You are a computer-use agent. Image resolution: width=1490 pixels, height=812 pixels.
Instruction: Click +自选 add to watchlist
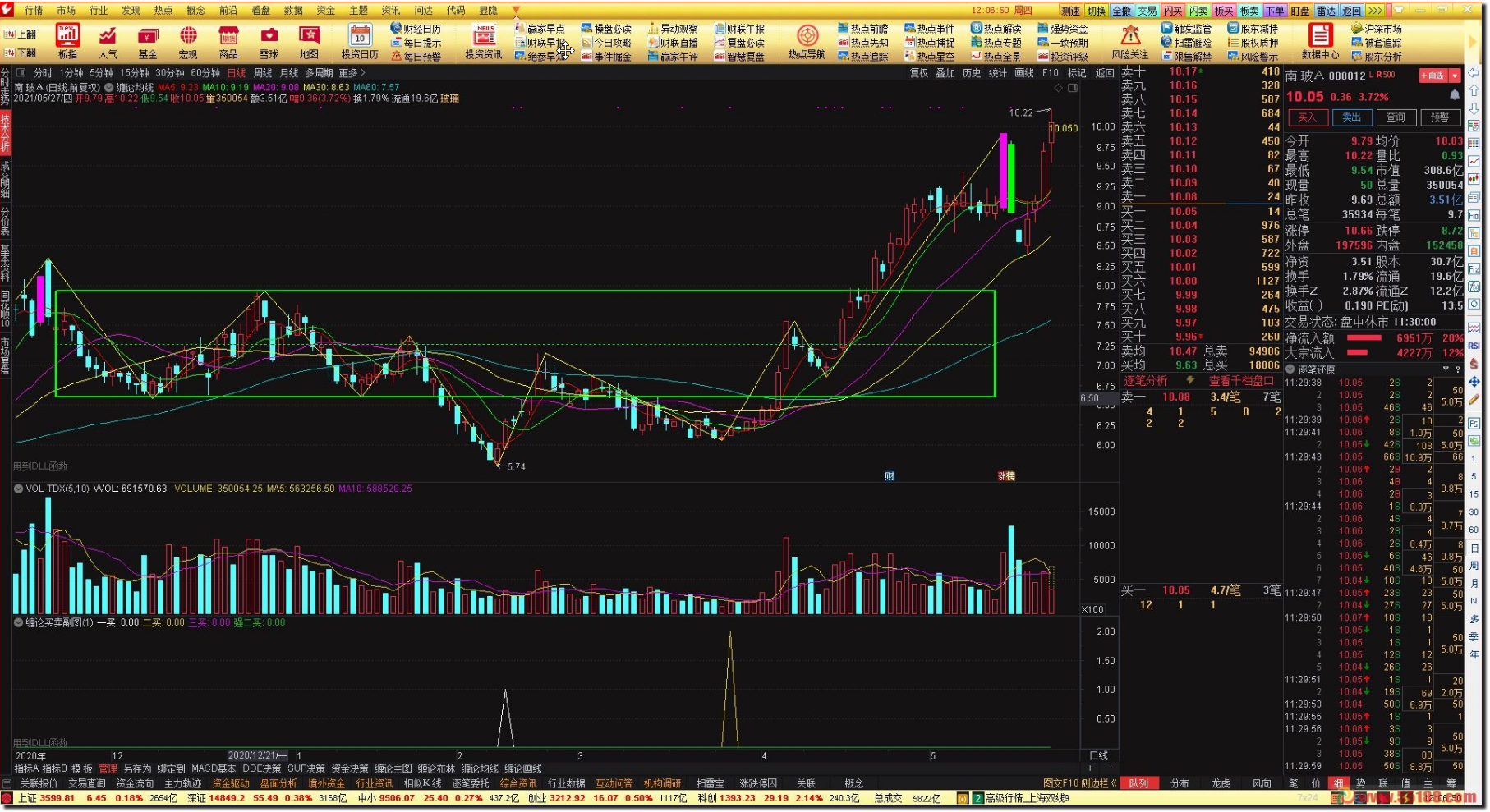point(1434,76)
